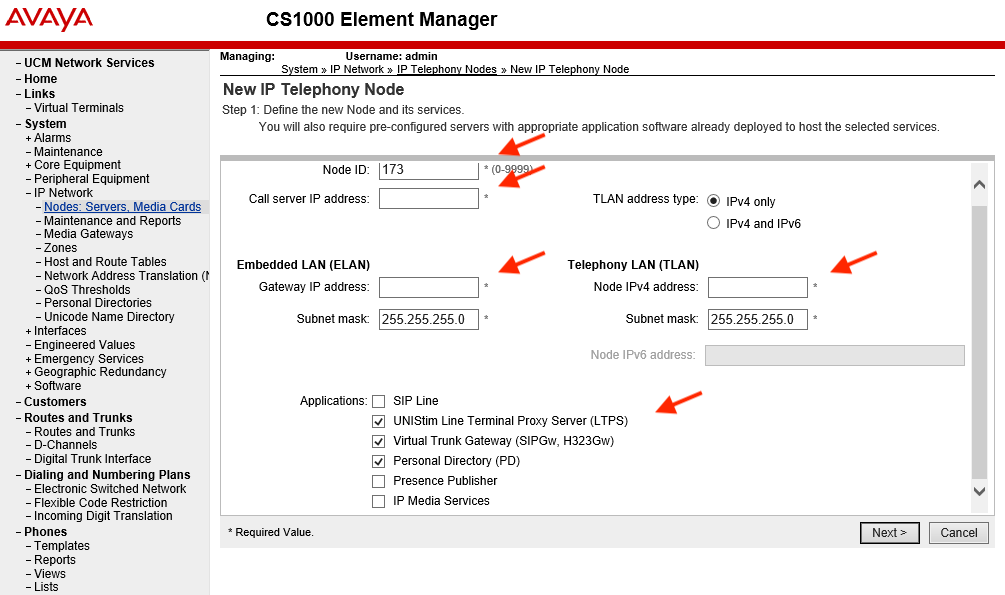Open D-Channels item

pyautogui.click(x=65, y=445)
